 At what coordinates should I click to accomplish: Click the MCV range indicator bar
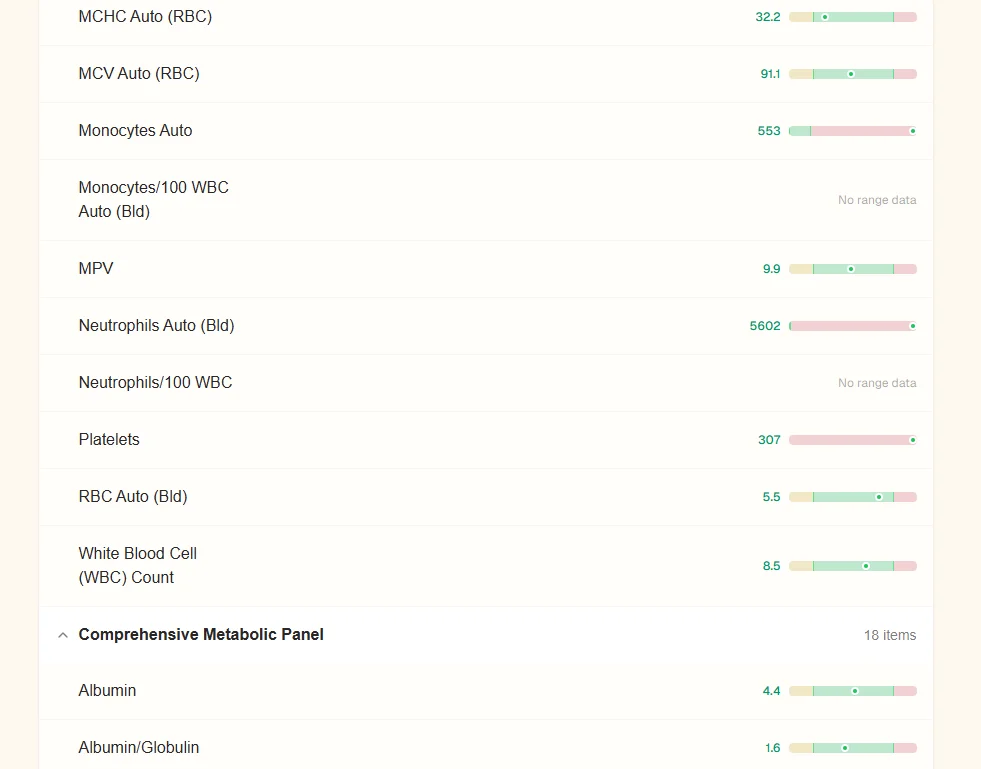(853, 74)
